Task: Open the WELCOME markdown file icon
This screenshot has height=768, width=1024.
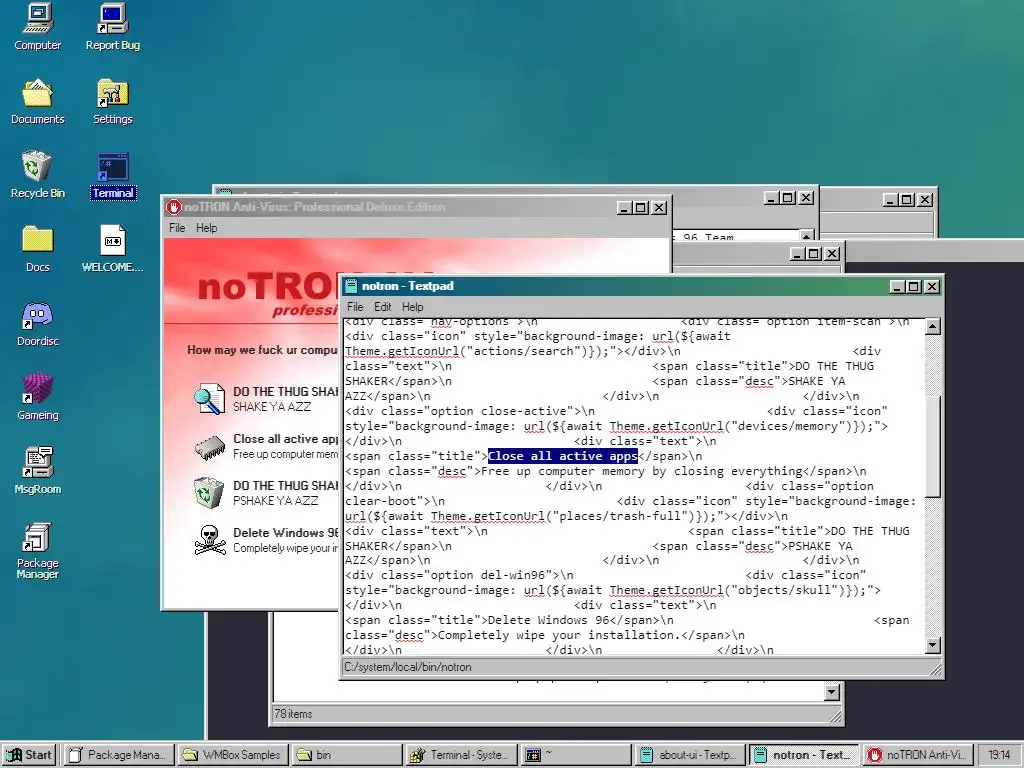Action: tap(113, 248)
